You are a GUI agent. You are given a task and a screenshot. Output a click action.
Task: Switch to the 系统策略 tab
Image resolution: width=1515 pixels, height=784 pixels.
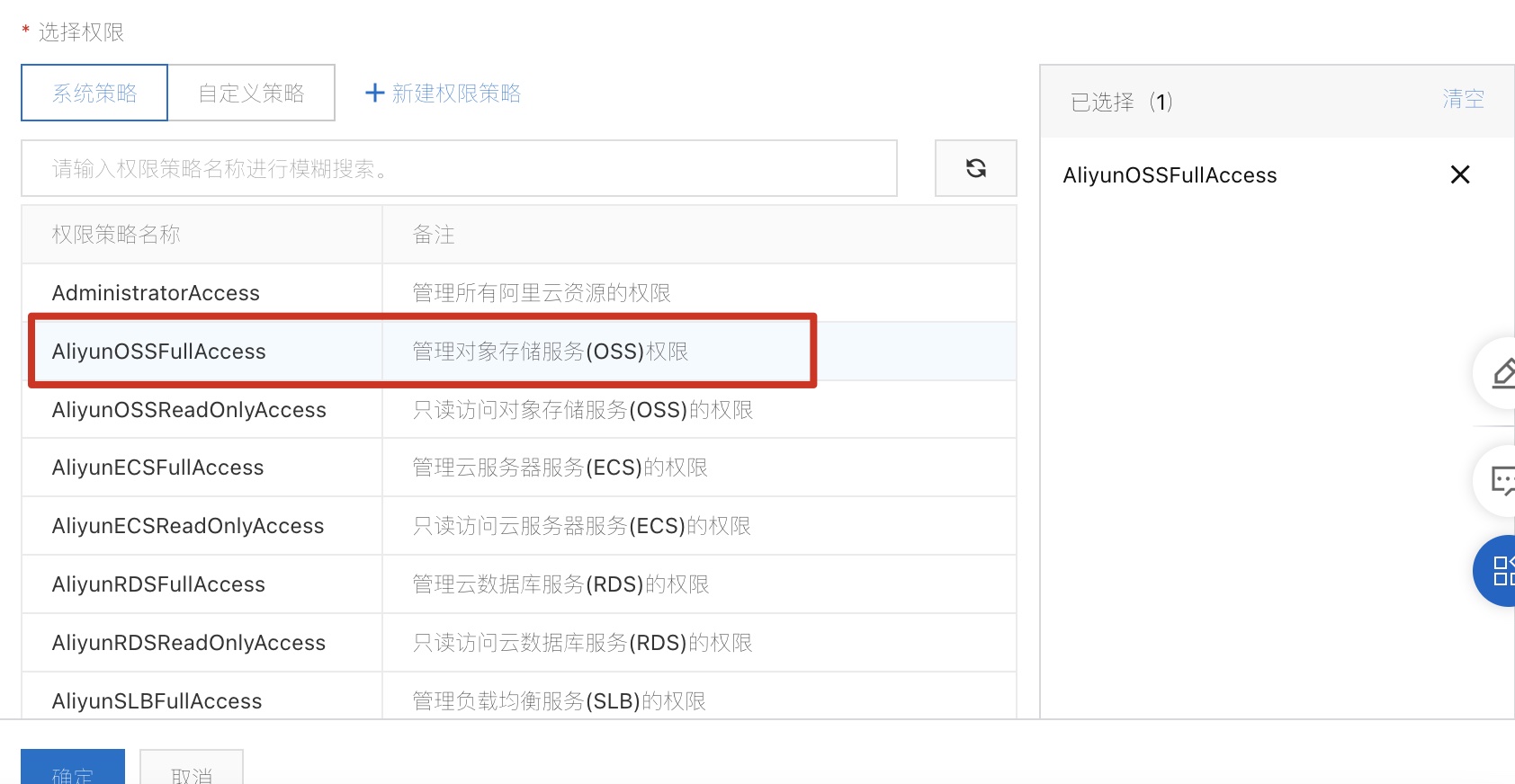click(94, 93)
